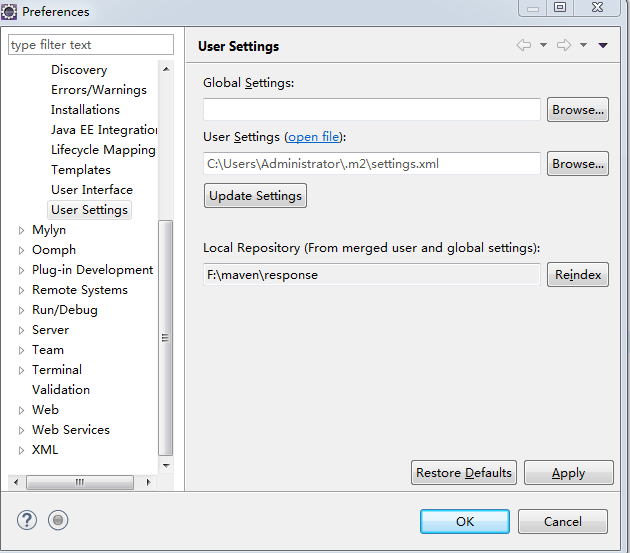The height and width of the screenshot is (553, 630).
Task: Click the Global Settings path field
Action: click(x=372, y=109)
